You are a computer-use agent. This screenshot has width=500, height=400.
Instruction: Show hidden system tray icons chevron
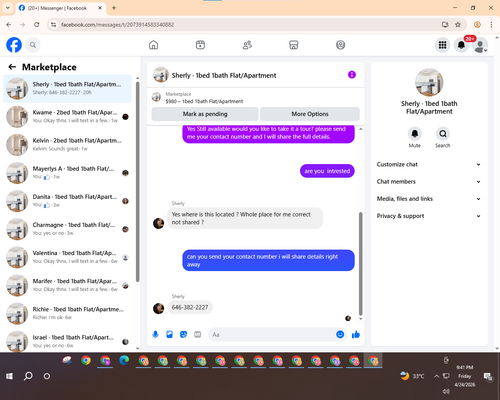[x=436, y=376]
